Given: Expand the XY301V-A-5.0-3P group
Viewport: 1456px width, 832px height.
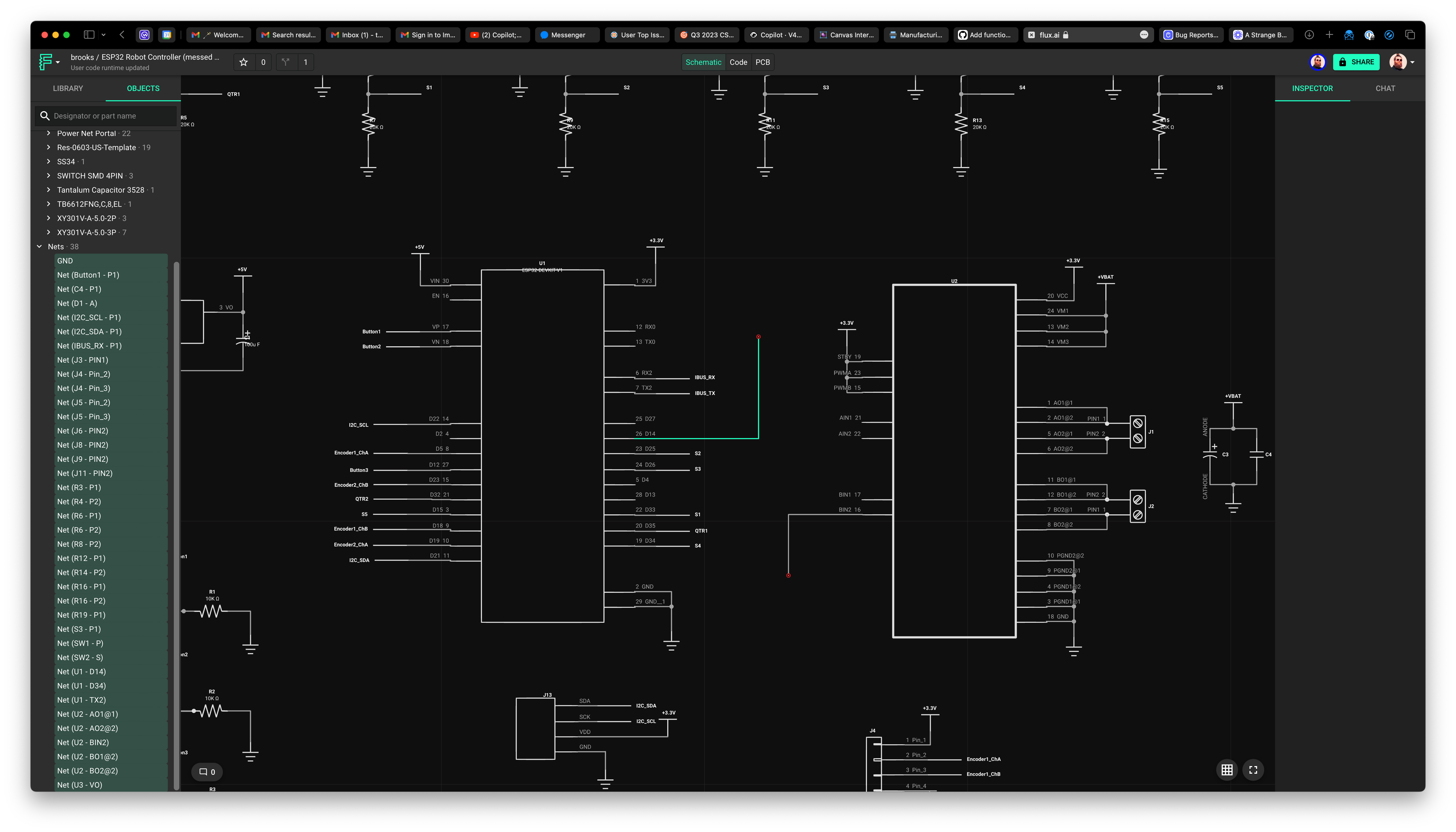Looking at the screenshot, I should click(x=48, y=233).
